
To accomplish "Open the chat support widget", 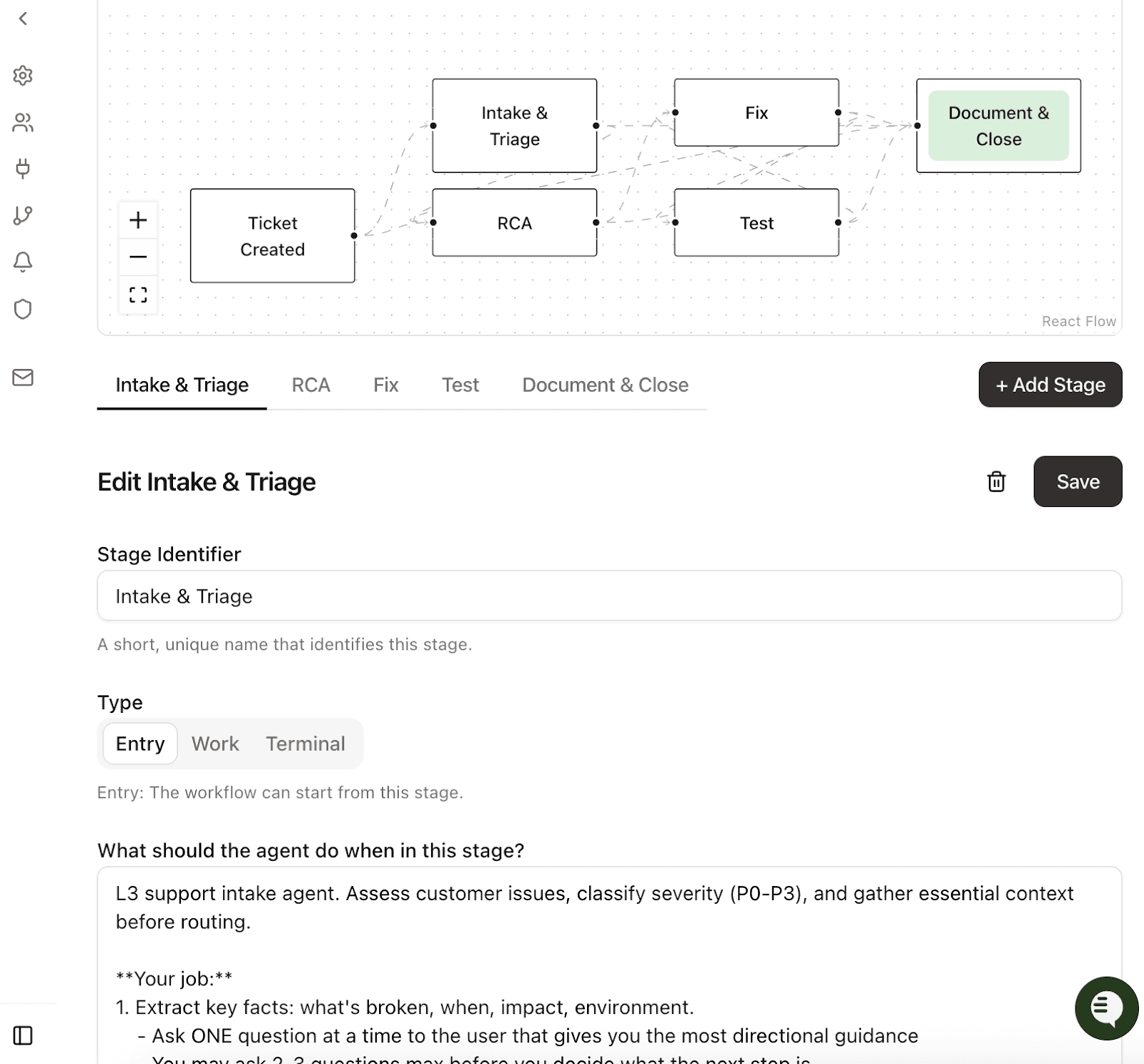I will 1106,1008.
